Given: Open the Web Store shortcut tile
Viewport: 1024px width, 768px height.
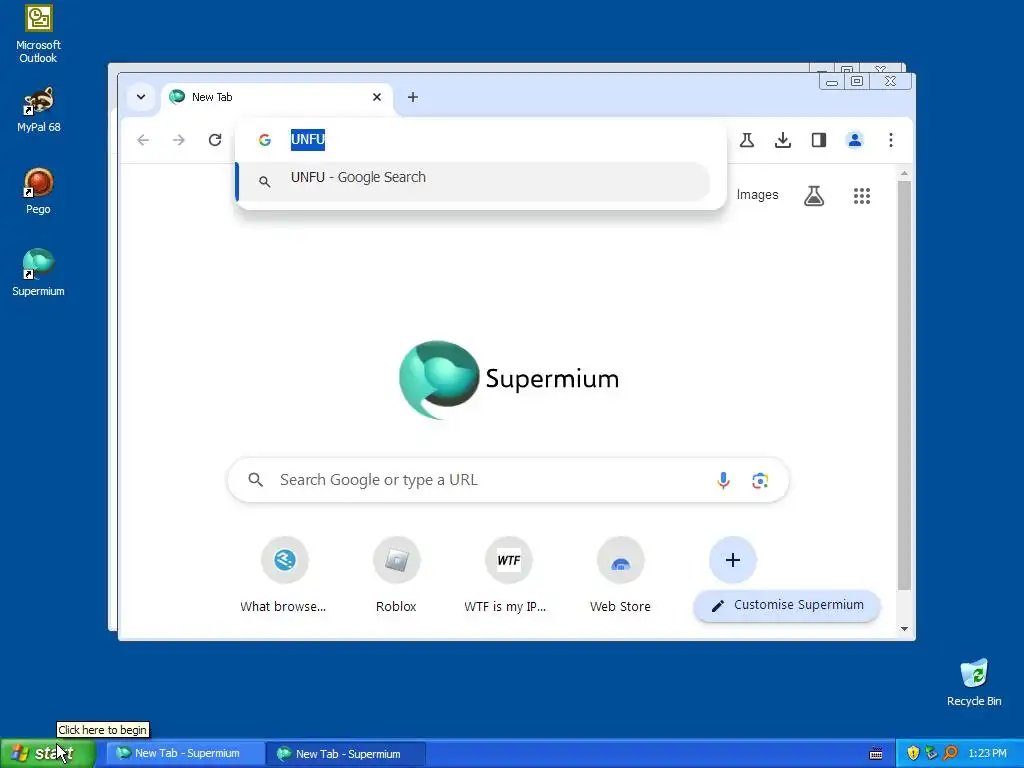Looking at the screenshot, I should coord(620,575).
